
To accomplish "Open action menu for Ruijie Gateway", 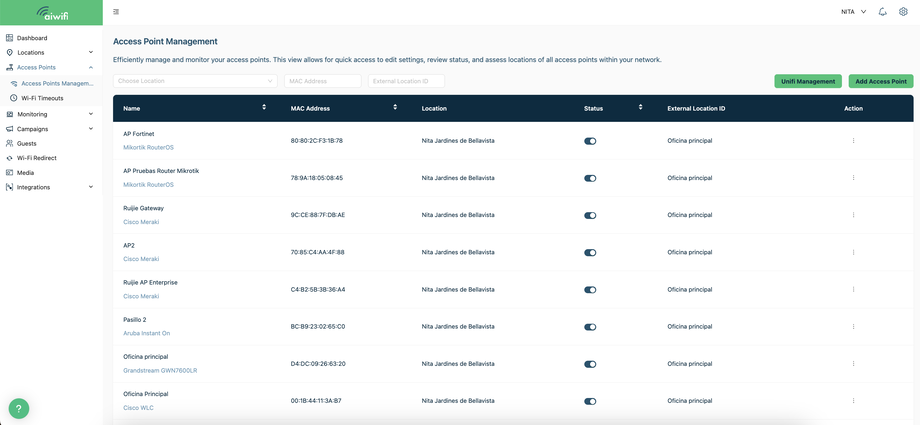I will pyautogui.click(x=853, y=215).
